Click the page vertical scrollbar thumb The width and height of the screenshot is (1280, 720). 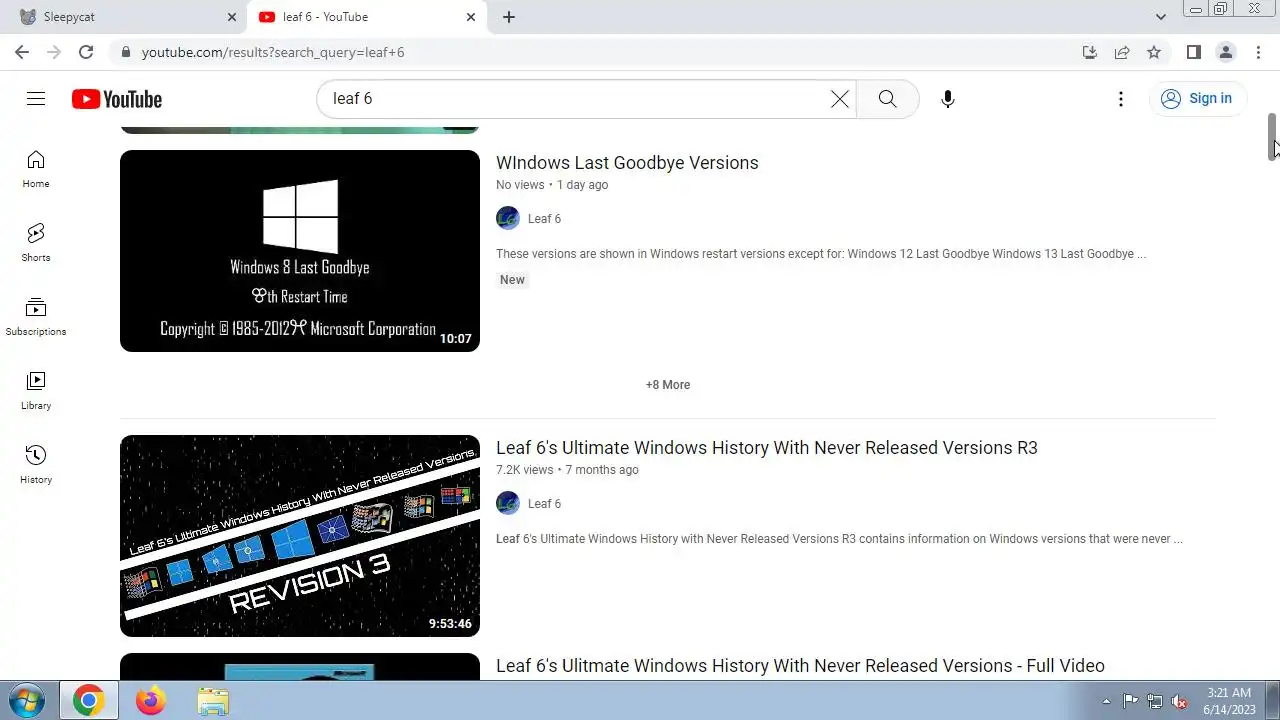[1273, 137]
